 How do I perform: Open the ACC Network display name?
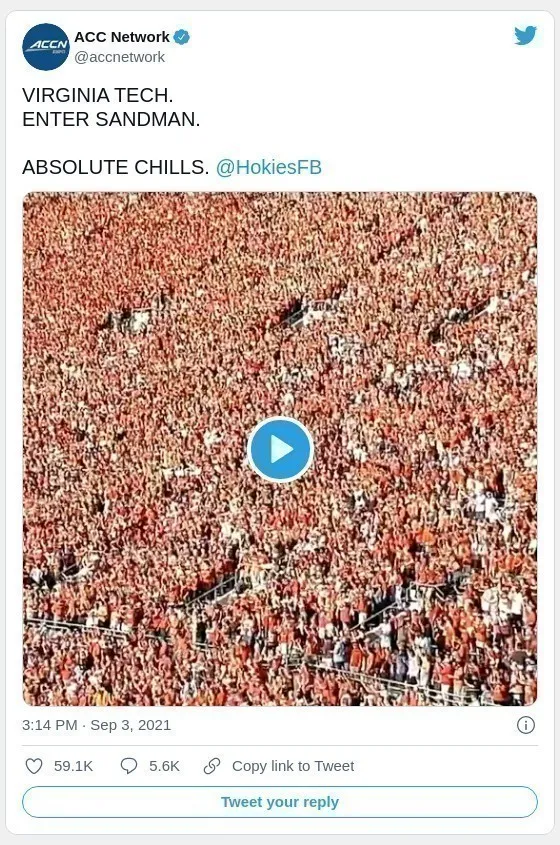coord(122,37)
